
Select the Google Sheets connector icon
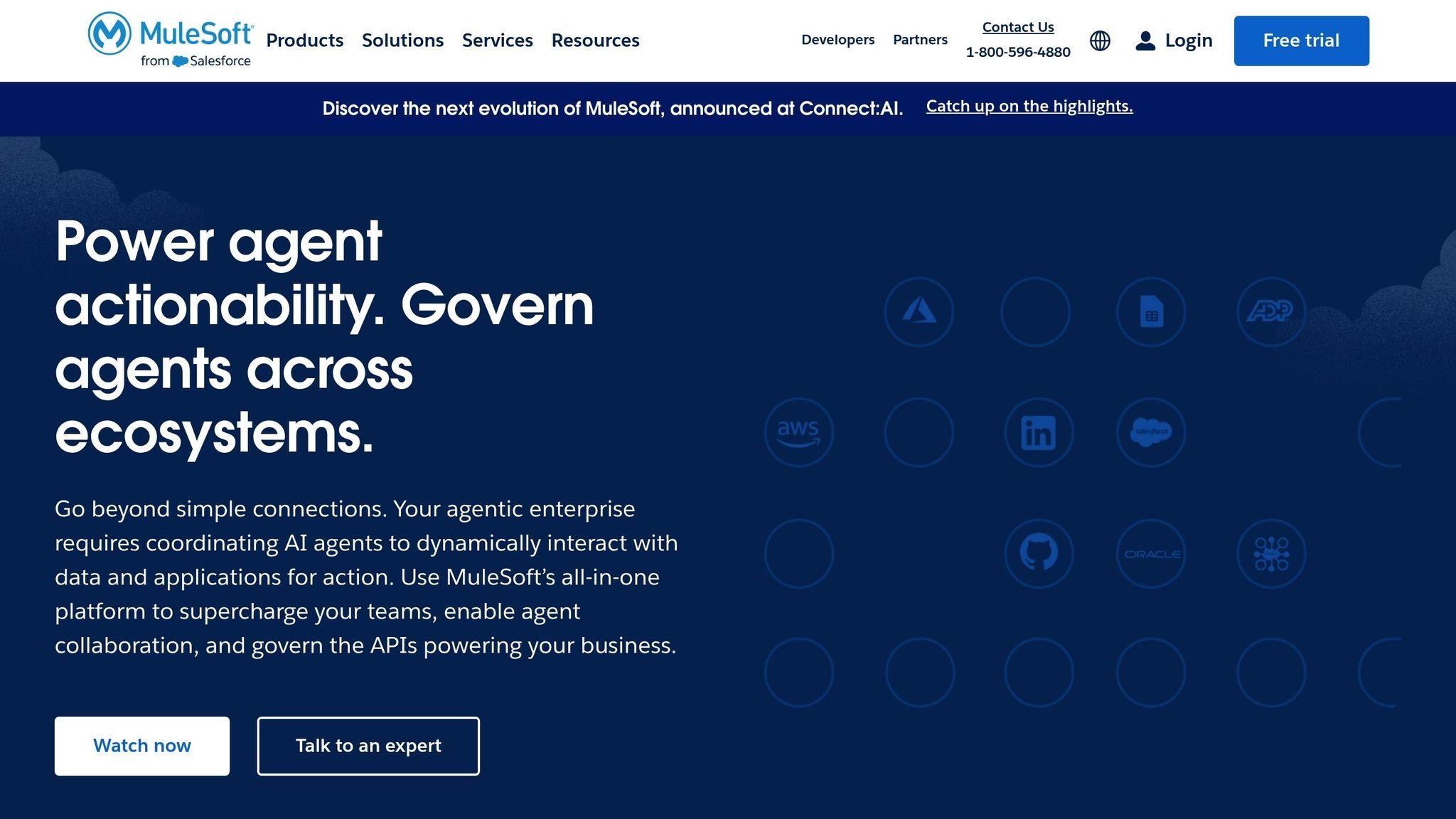(1151, 311)
